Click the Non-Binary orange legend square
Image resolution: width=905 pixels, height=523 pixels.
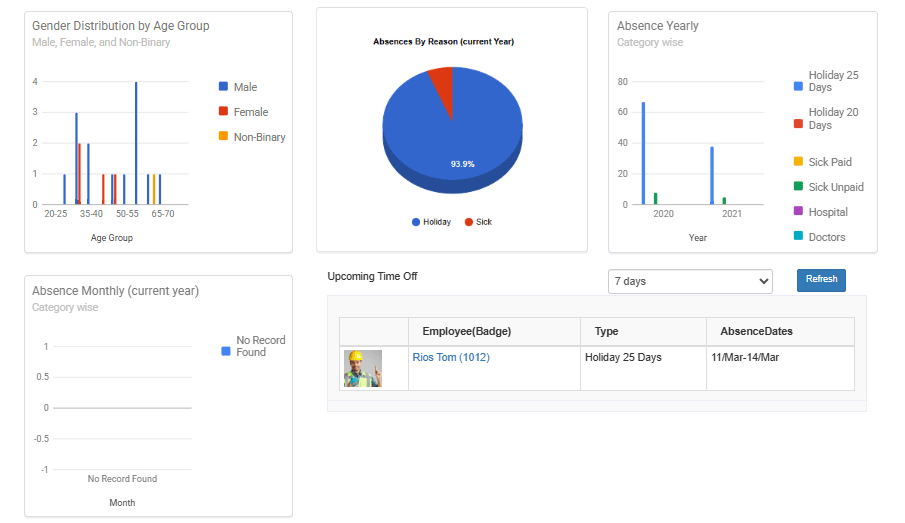[x=223, y=136]
